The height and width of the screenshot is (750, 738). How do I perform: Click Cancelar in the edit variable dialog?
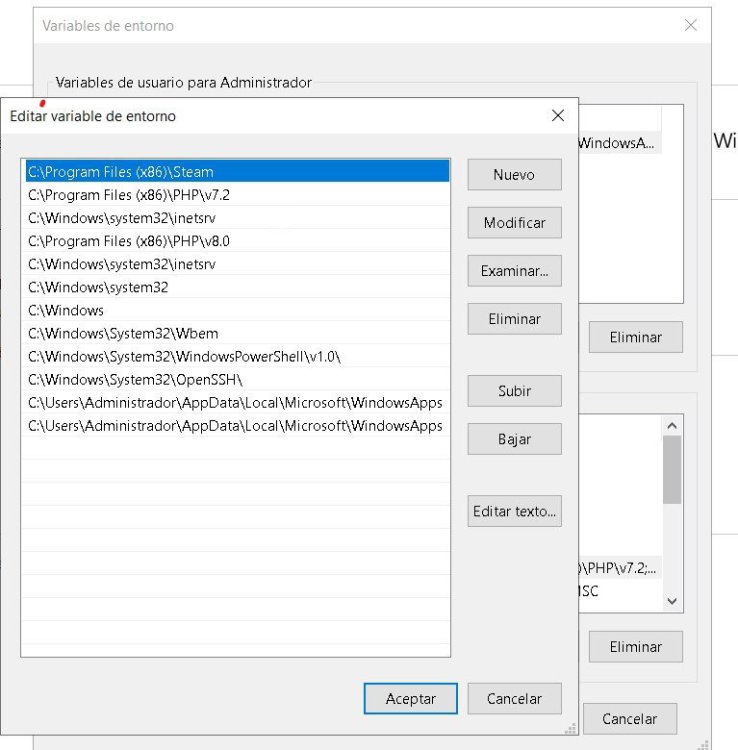[514, 699]
